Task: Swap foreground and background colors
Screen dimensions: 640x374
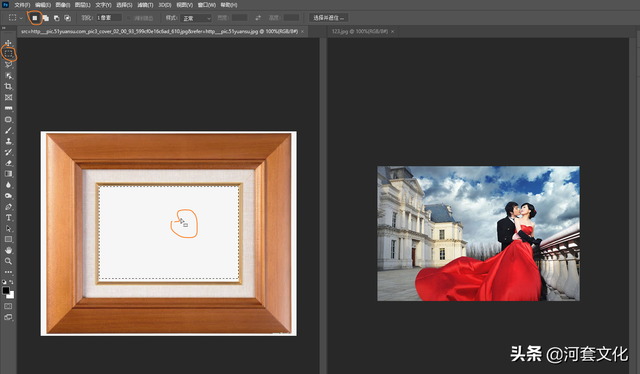Action: [11, 282]
